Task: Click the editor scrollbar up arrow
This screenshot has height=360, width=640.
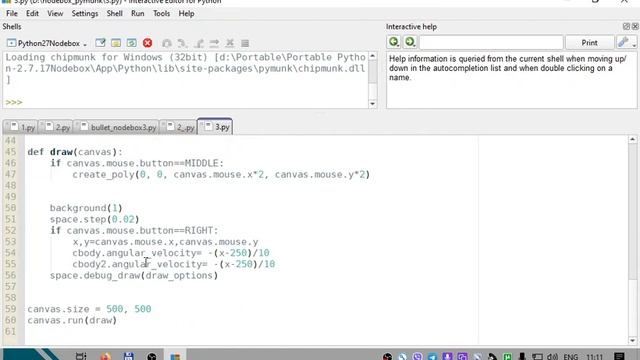Action: pyautogui.click(x=632, y=140)
